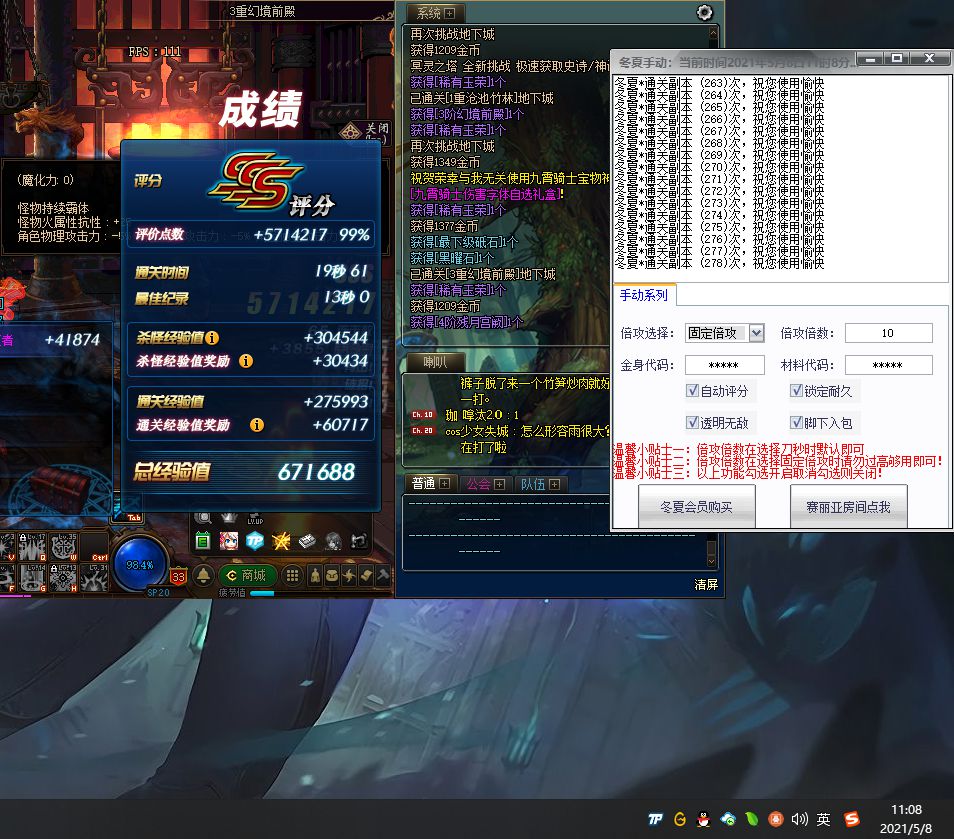Click the info icon beside 杀怪经验值奖励
954x839 pixels.
[246, 361]
